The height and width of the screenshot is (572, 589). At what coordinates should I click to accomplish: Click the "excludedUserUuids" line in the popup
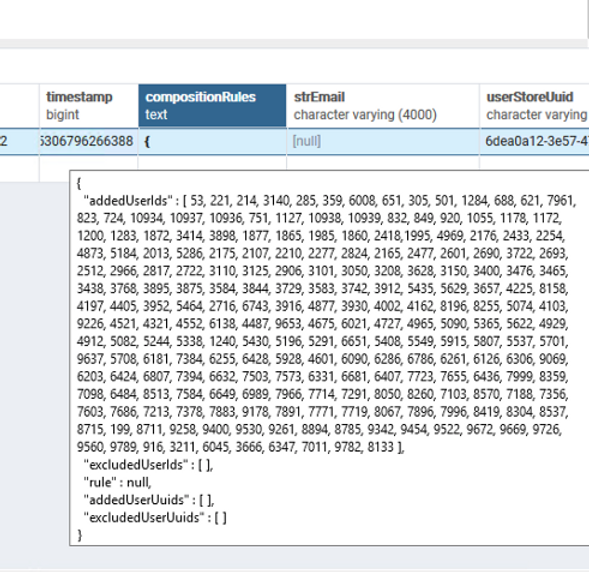point(155,518)
